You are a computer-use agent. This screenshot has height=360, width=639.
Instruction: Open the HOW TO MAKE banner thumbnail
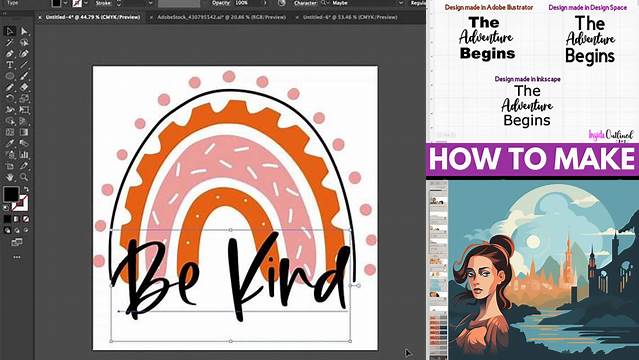tap(532, 159)
